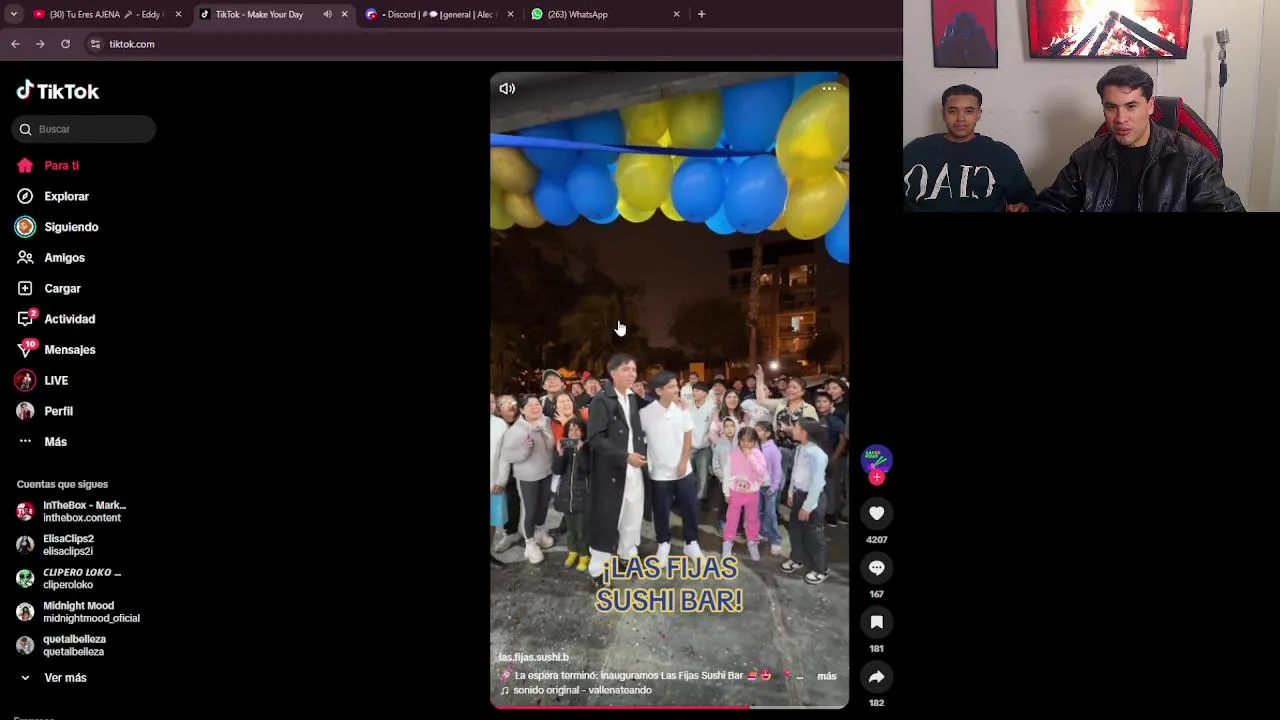Click the Explorar compass icon
The height and width of the screenshot is (720, 1280).
25,197
